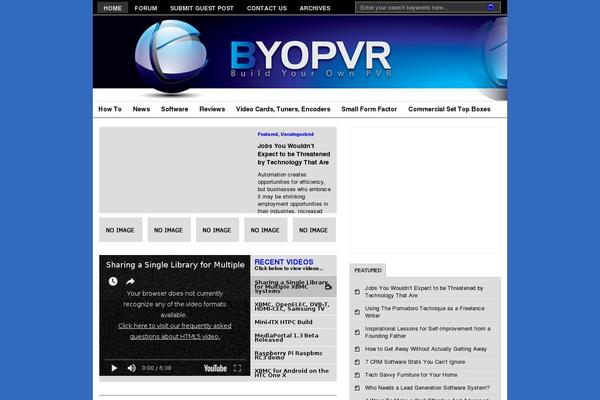Viewport: 600px width, 400px height.
Task: Open Jobs You Wouldn't Expect sidebar link
Action: (424, 292)
